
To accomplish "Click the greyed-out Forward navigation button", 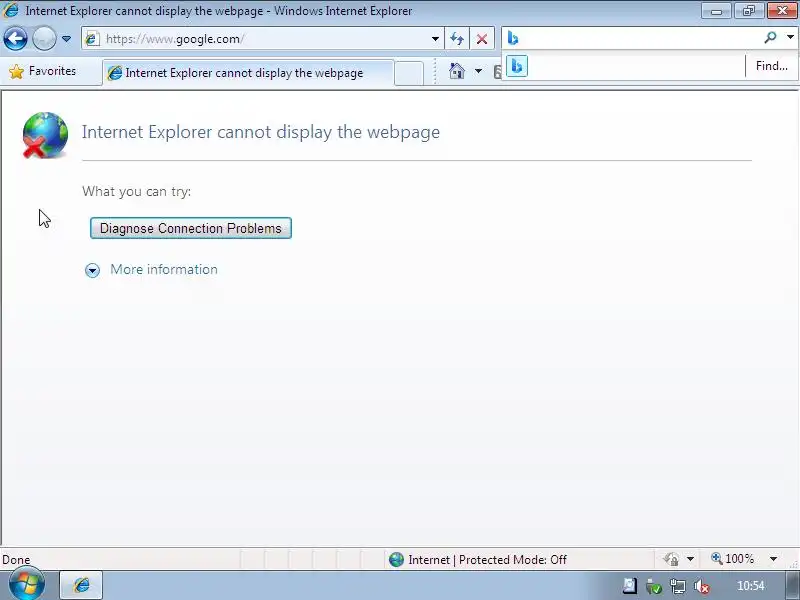I will point(44,39).
